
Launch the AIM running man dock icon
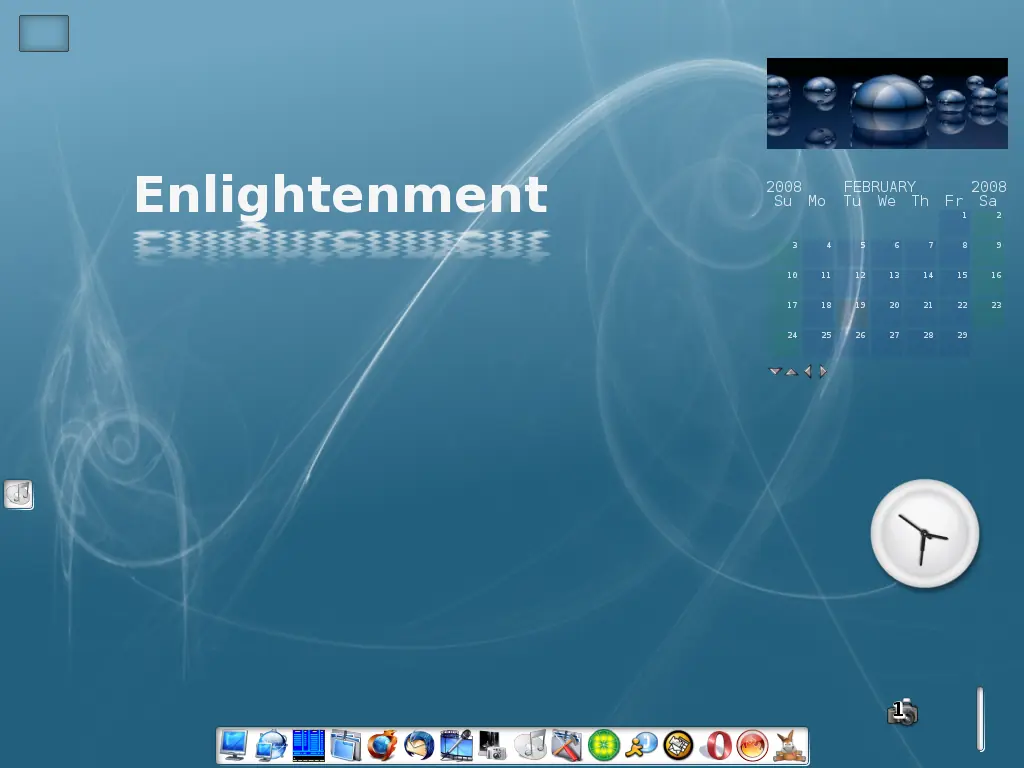coord(641,745)
